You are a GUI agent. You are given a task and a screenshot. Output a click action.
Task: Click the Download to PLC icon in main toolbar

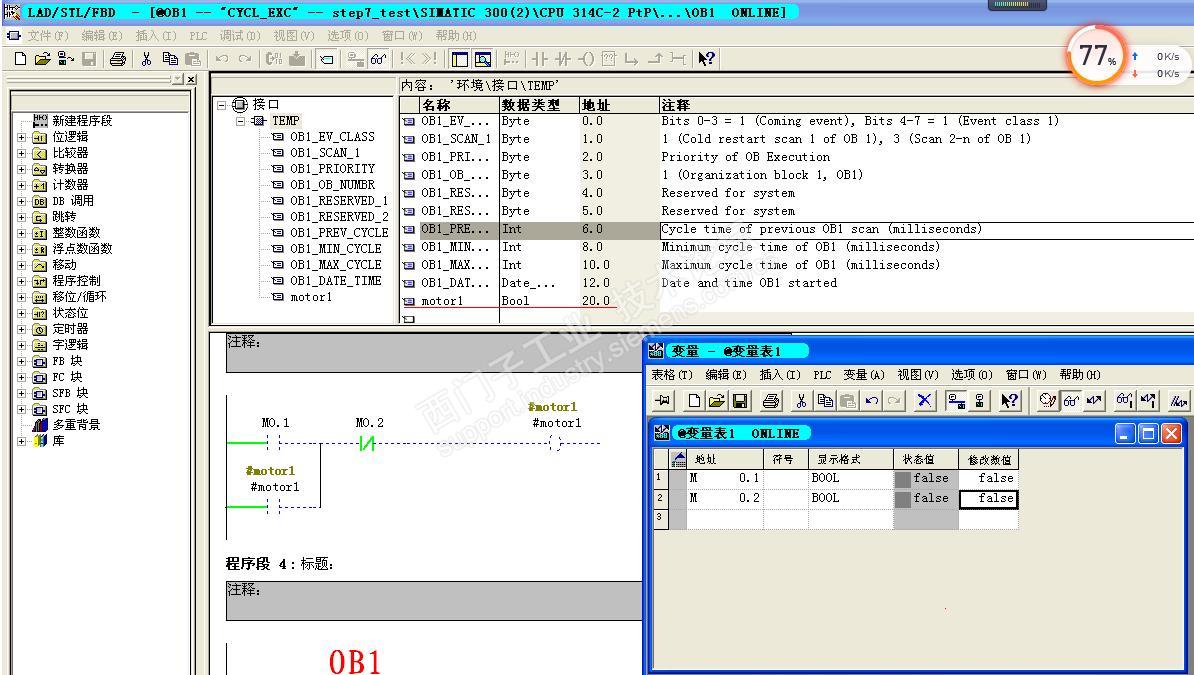[x=297, y=59]
